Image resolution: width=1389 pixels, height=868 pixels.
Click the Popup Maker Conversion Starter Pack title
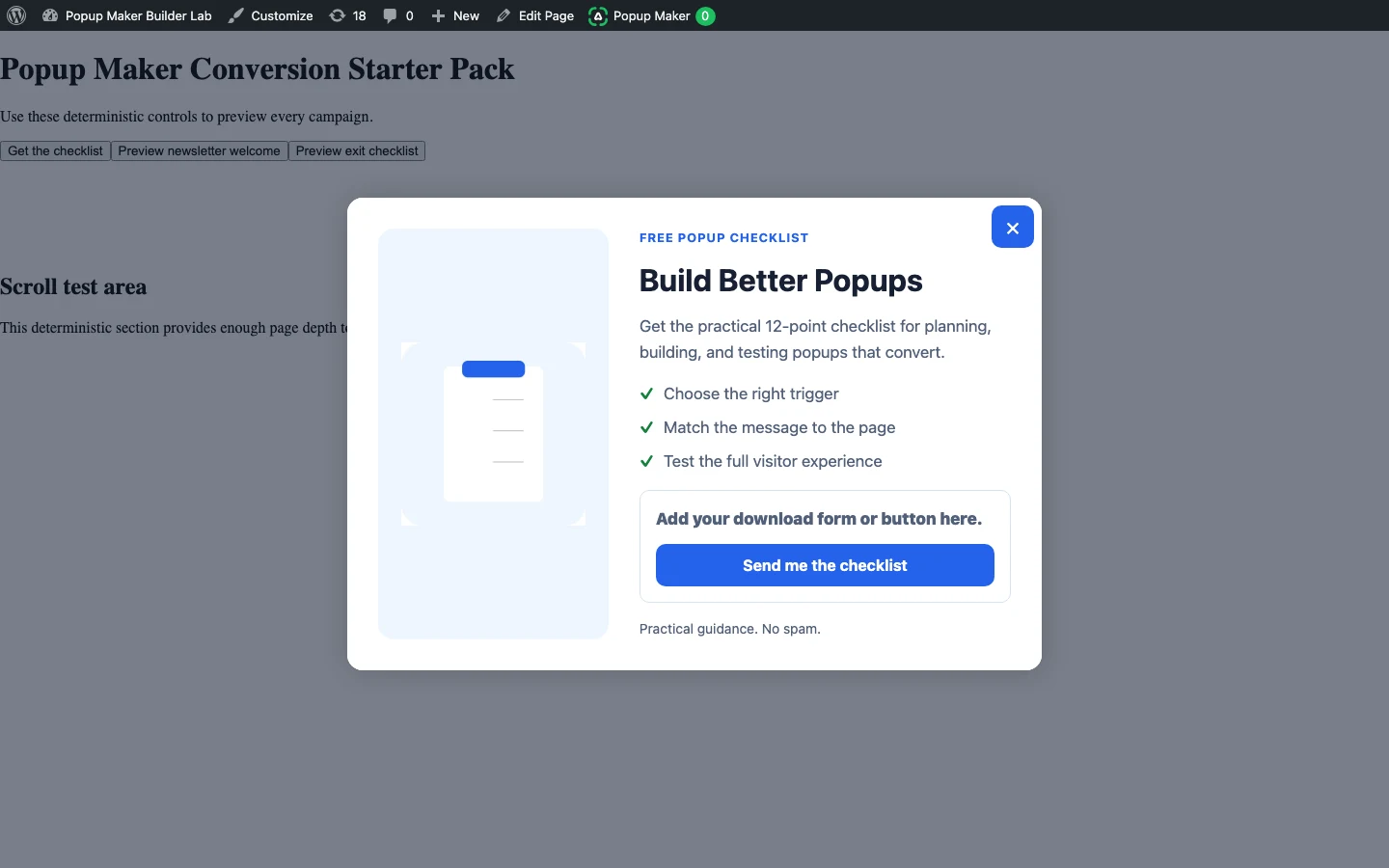[x=258, y=69]
